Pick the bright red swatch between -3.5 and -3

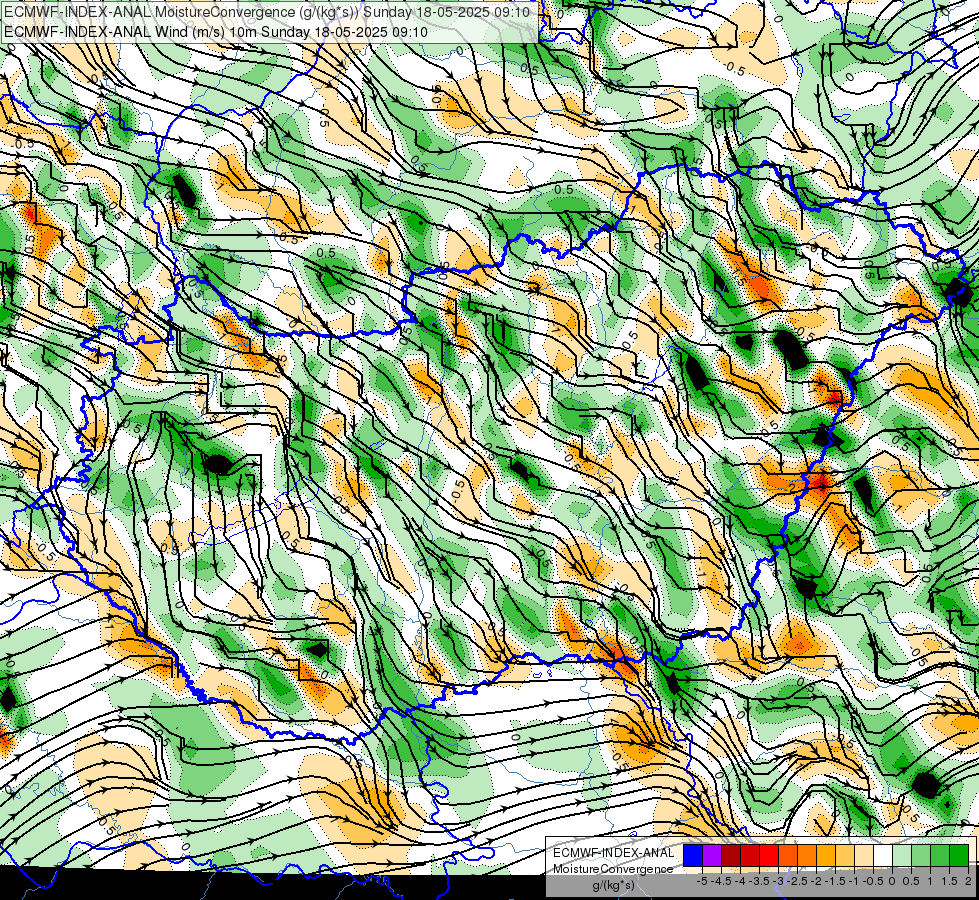coord(769,855)
